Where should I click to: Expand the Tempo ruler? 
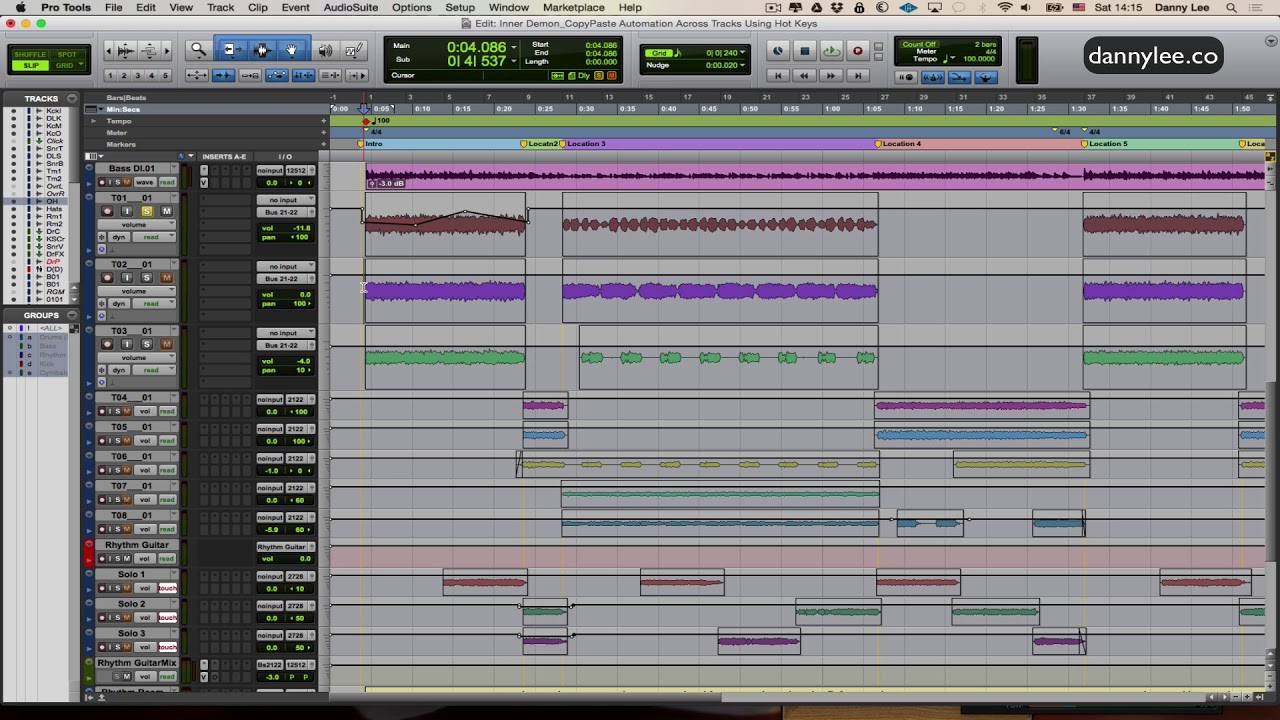[93, 121]
